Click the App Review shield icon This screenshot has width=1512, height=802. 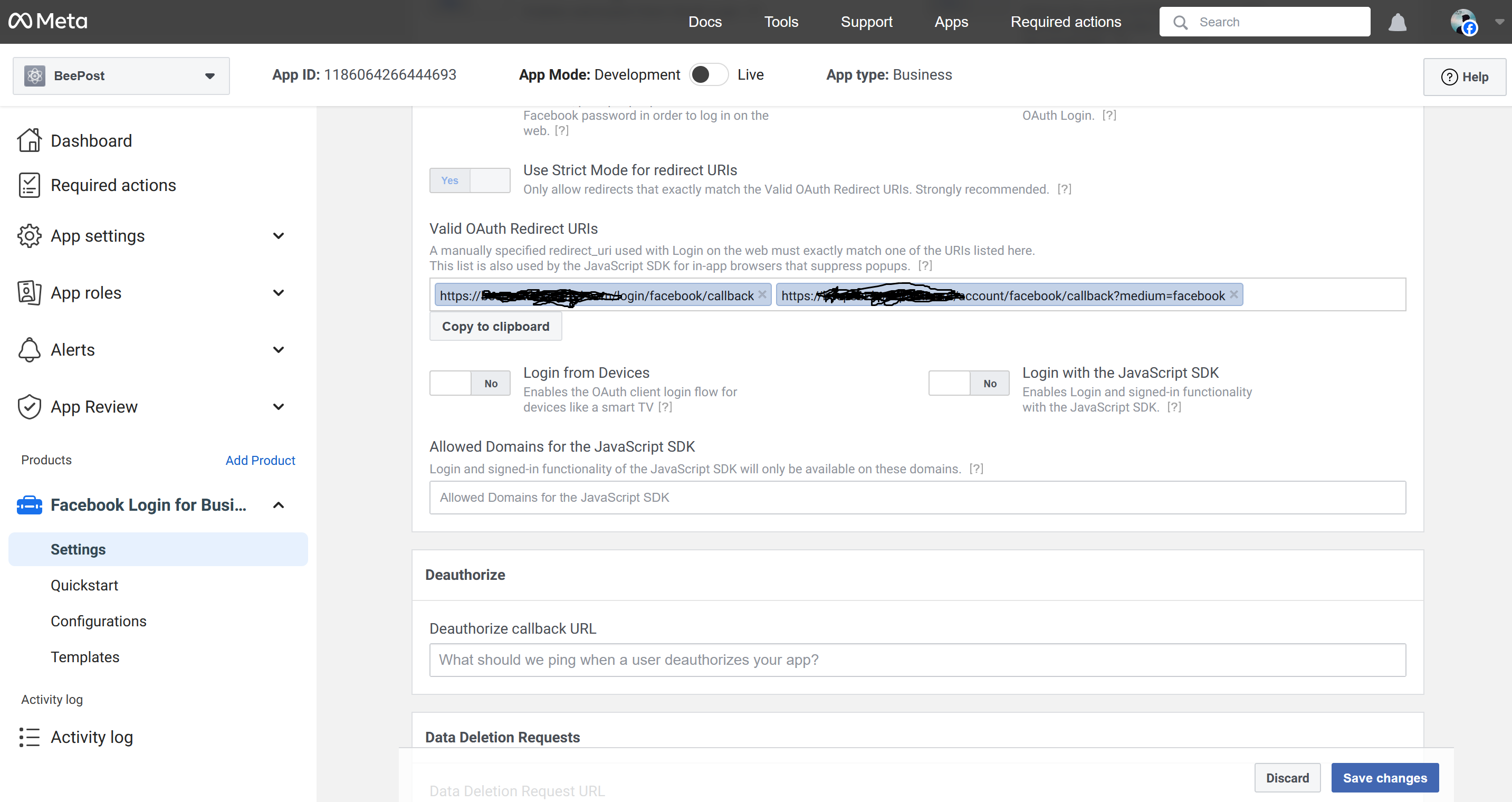pyautogui.click(x=30, y=406)
